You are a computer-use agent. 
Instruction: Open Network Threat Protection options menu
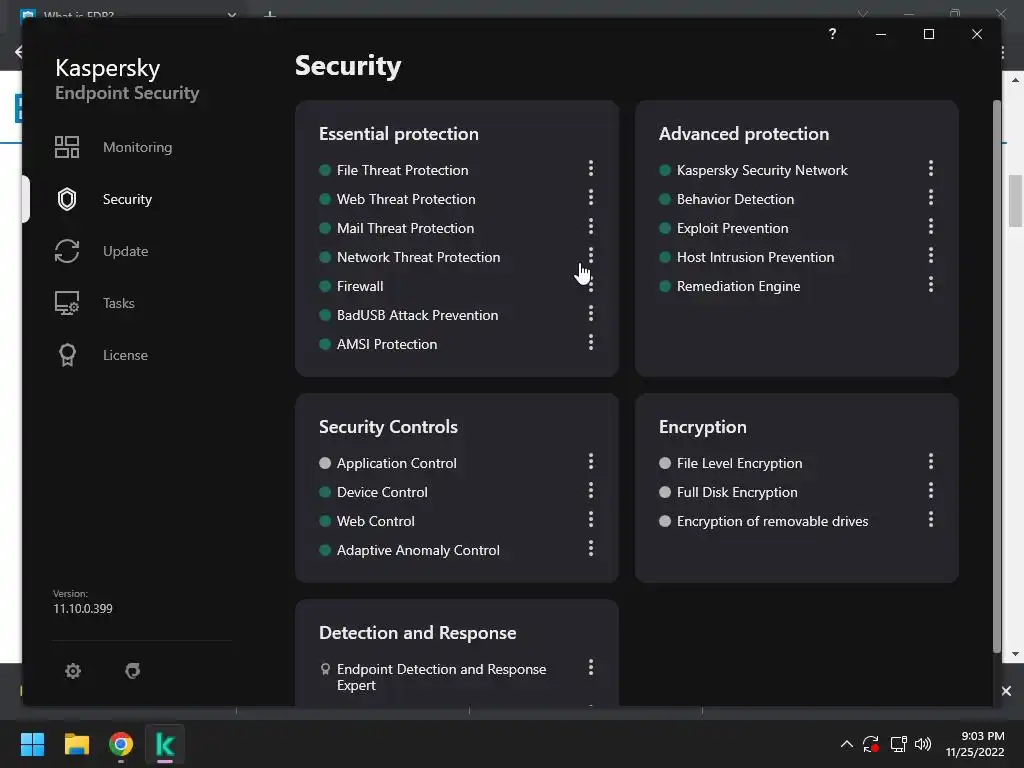click(x=591, y=254)
